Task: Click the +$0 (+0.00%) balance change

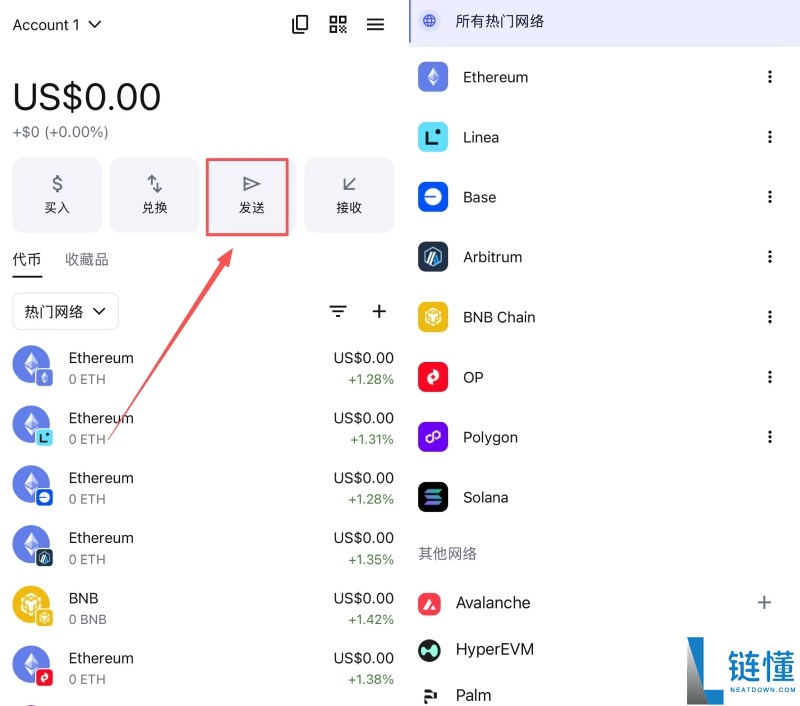Action: [x=60, y=132]
